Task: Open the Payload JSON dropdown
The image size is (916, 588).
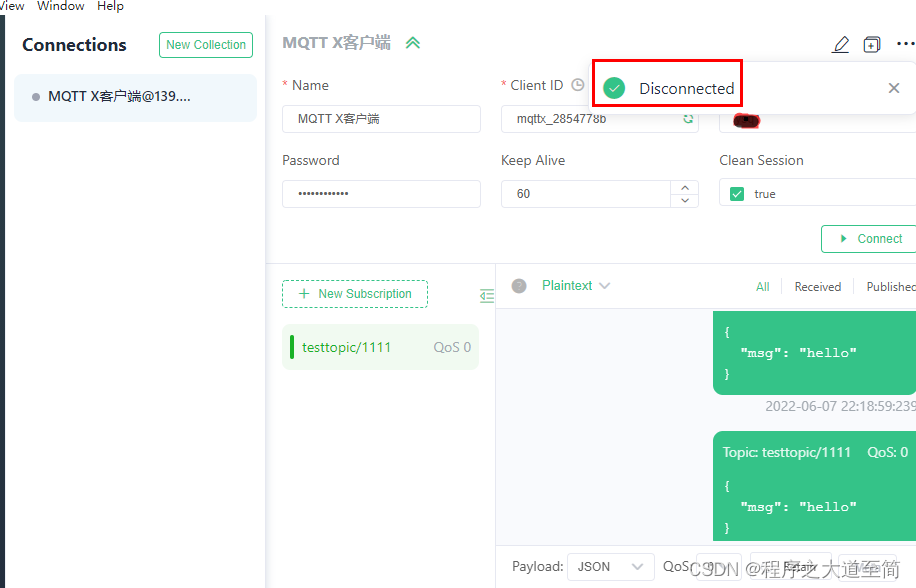Action: [x=610, y=566]
